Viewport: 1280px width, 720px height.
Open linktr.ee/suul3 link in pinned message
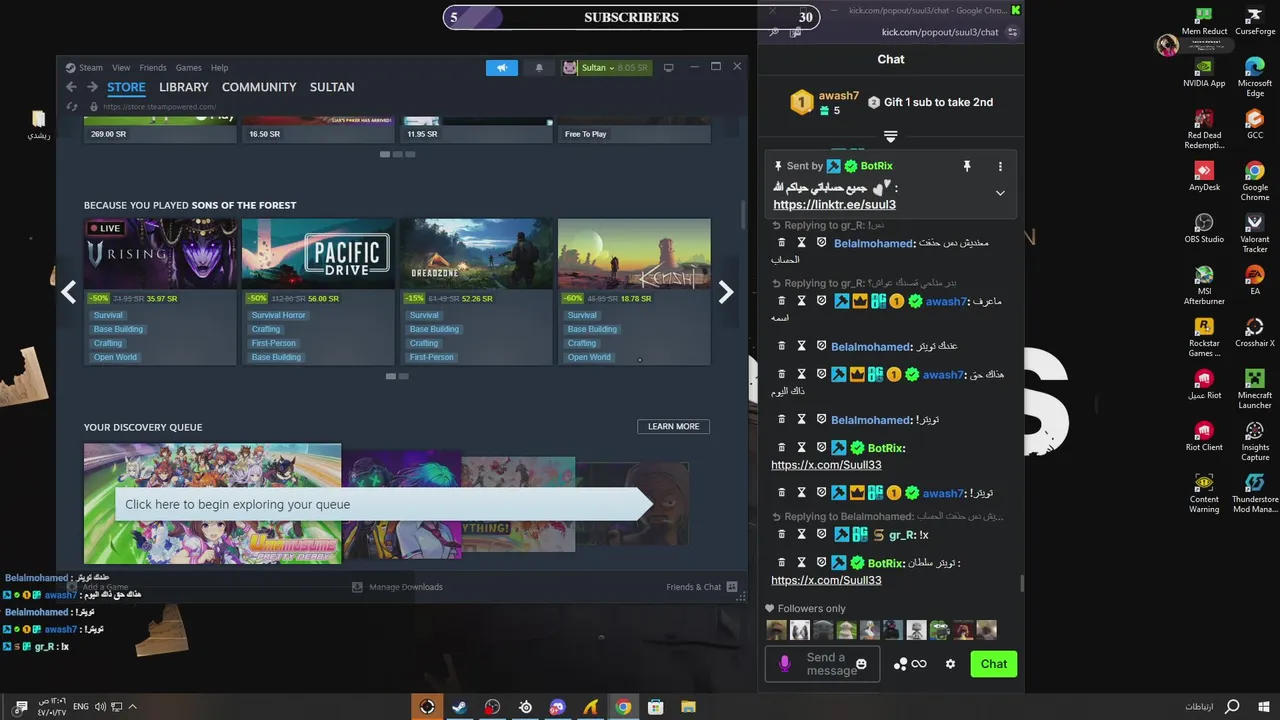(x=834, y=204)
